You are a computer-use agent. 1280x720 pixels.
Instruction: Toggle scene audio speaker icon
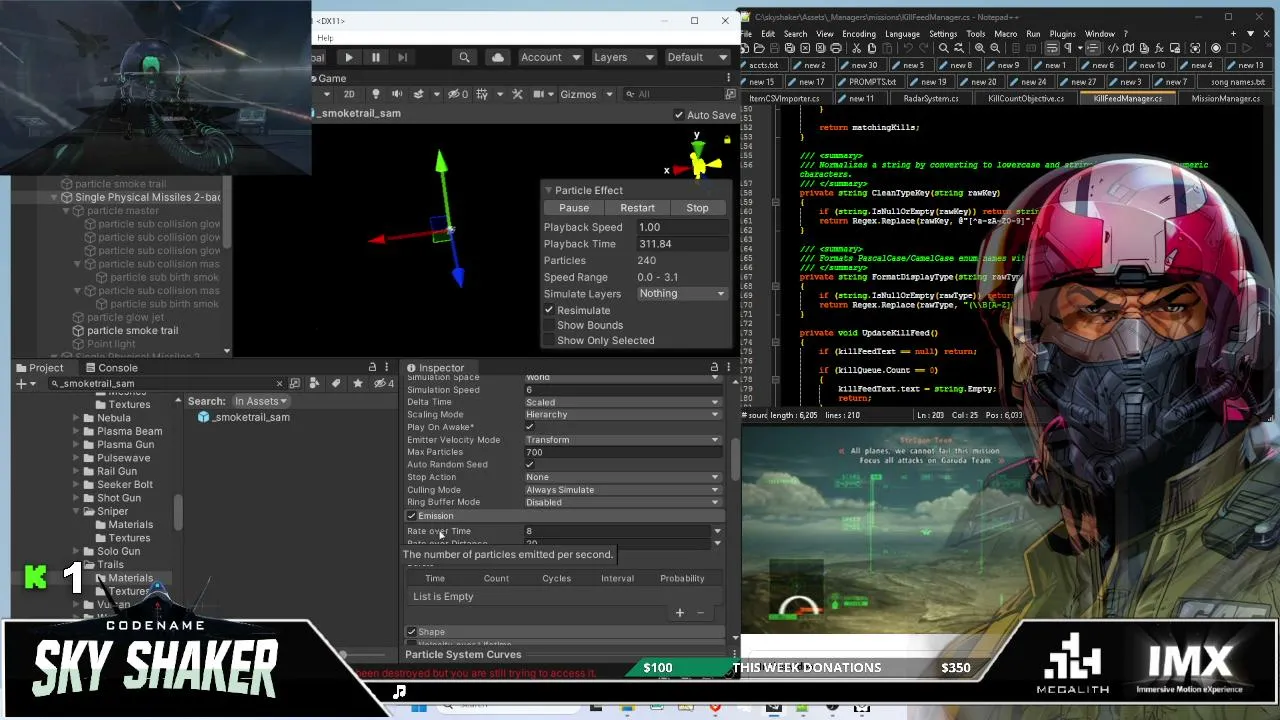[396, 94]
